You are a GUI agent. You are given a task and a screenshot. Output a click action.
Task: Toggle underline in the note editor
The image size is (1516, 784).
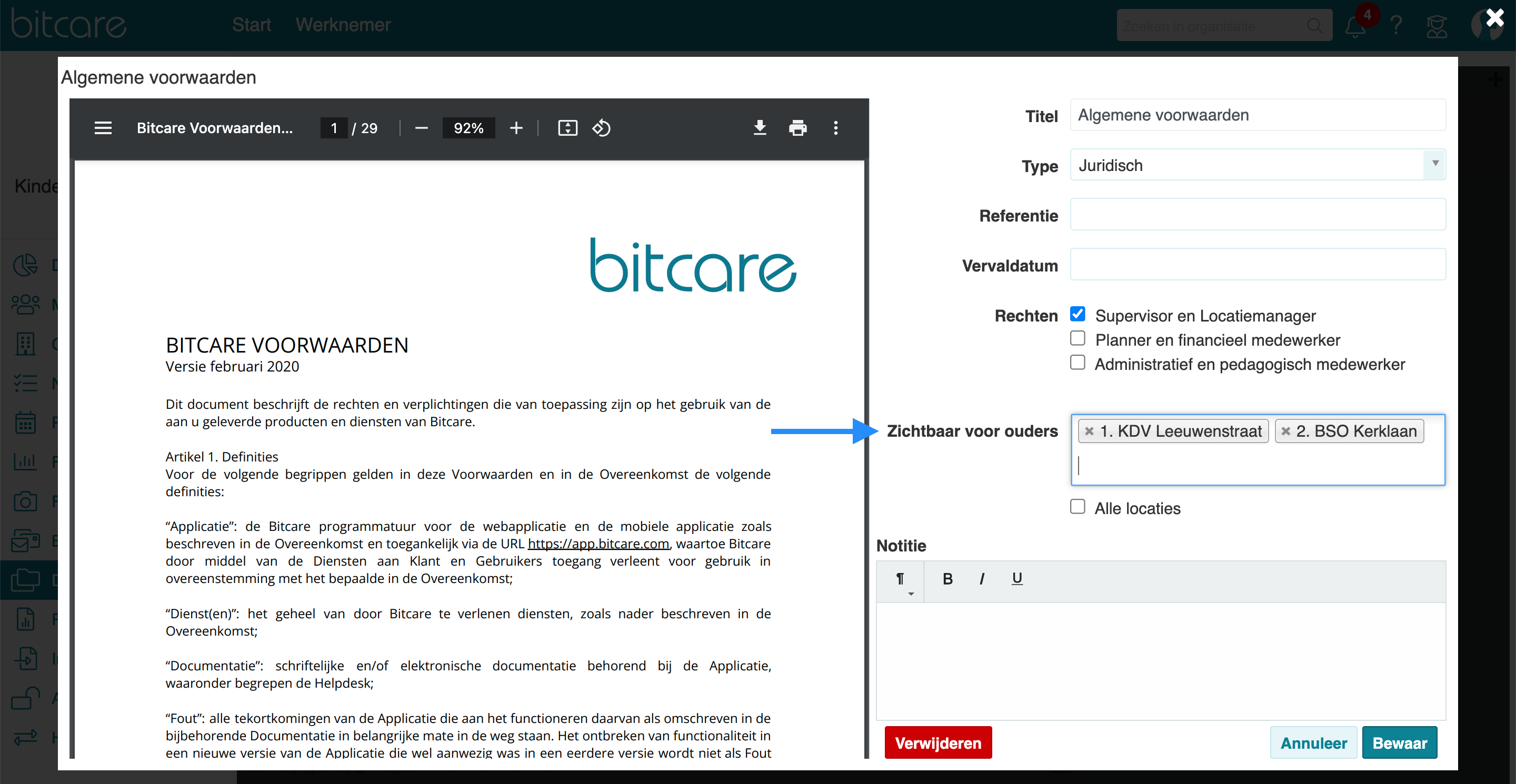1017,579
